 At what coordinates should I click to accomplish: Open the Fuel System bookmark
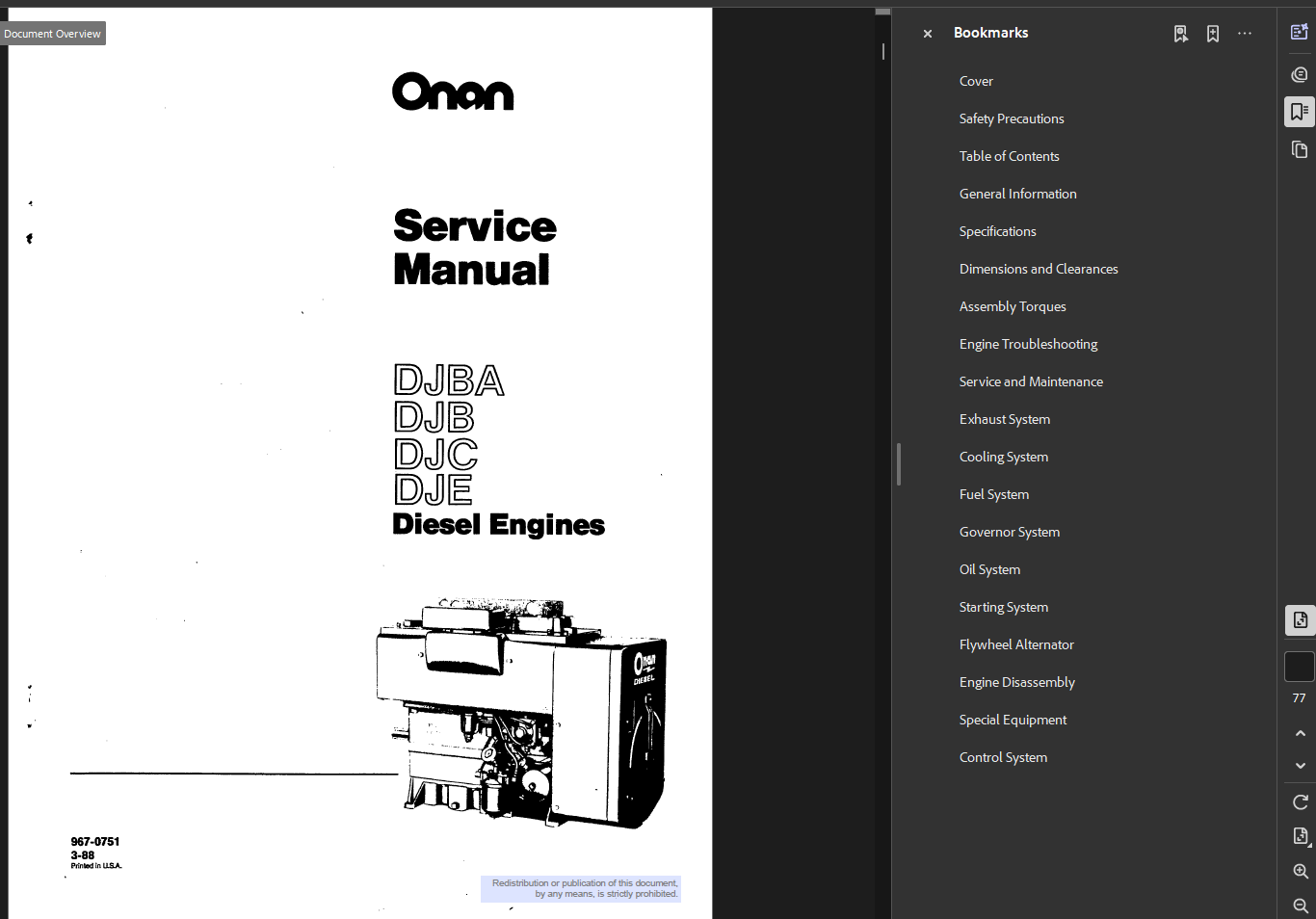[993, 494]
